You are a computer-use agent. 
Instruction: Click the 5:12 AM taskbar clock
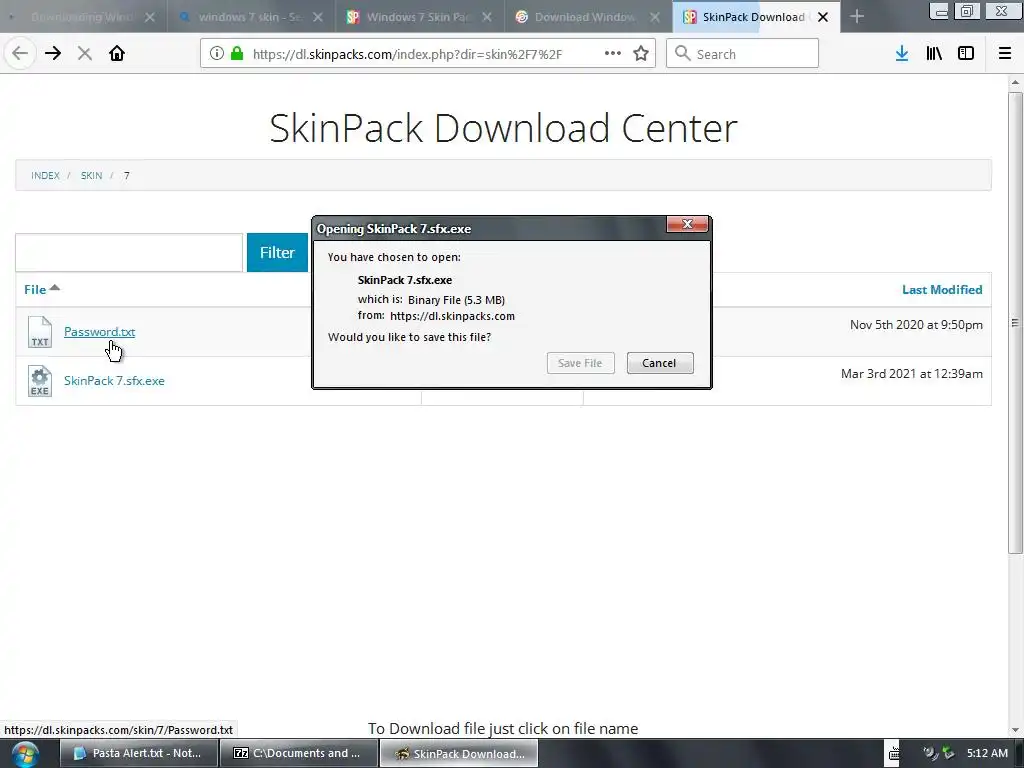(987, 754)
